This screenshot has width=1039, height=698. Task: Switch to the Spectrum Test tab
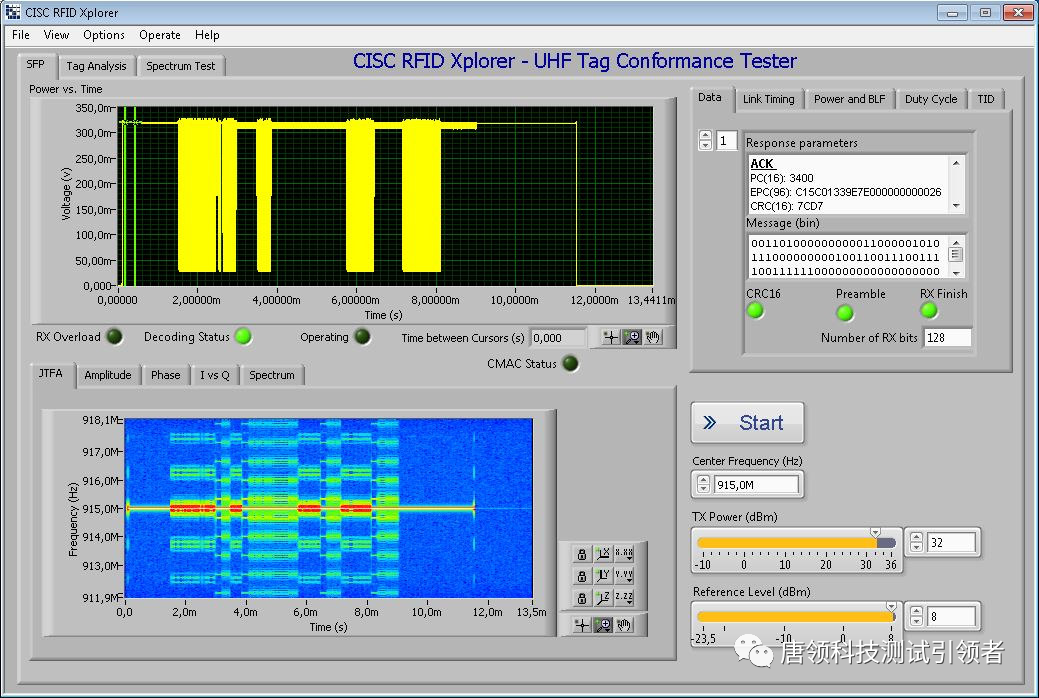click(181, 66)
